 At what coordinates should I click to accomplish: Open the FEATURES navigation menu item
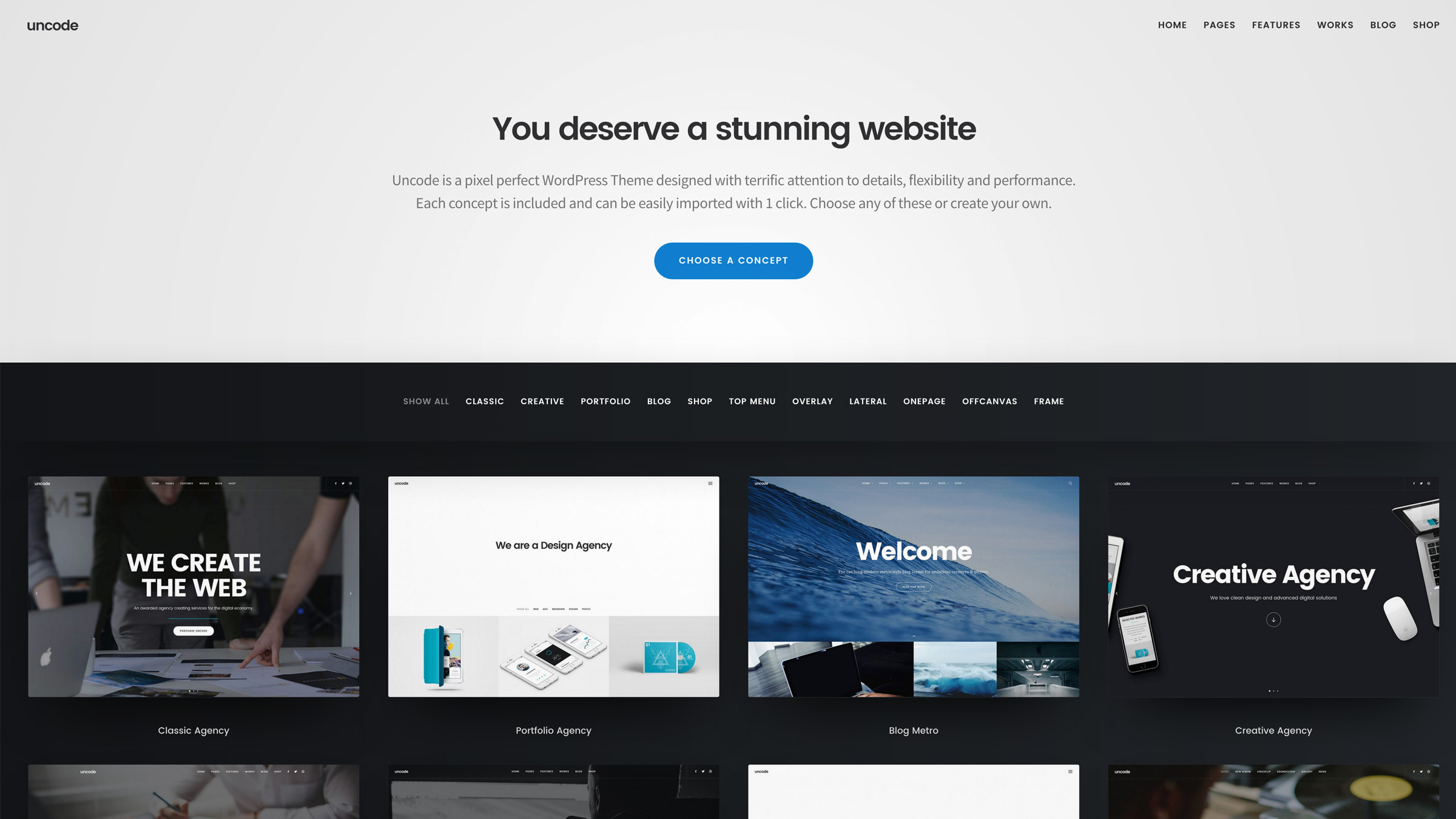pyautogui.click(x=1276, y=25)
